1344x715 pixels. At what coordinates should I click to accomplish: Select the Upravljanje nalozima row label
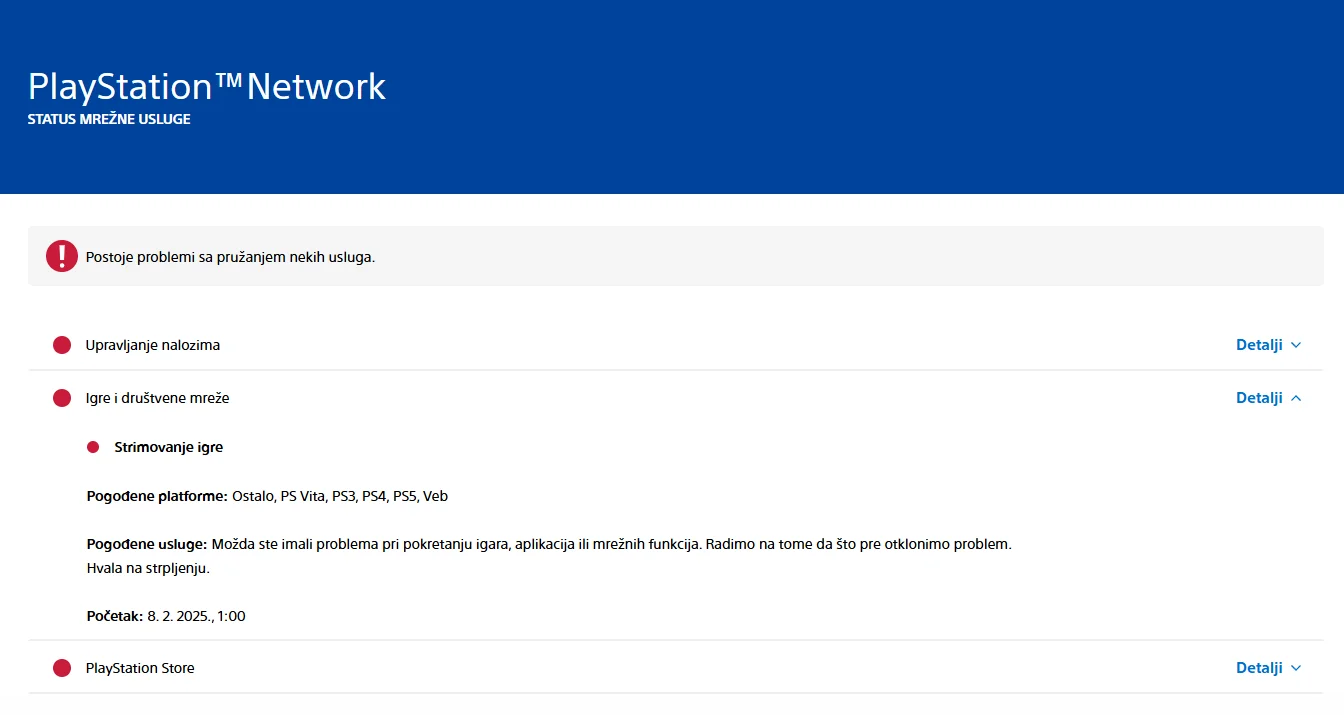tap(153, 345)
